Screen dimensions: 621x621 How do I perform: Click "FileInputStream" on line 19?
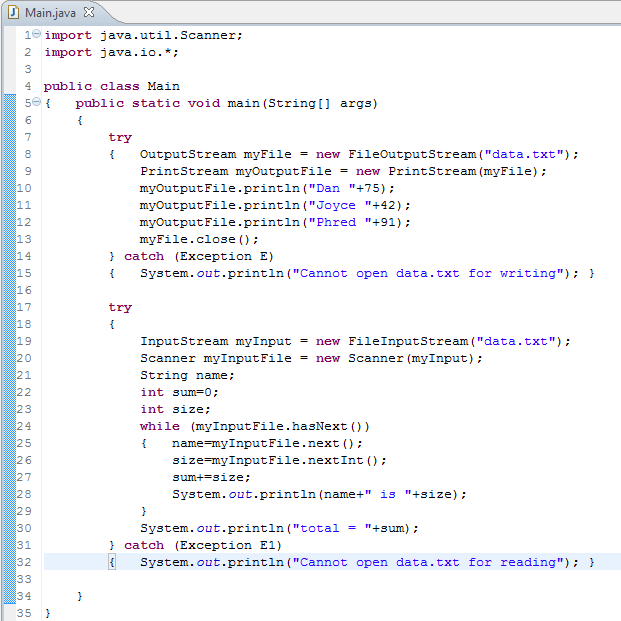[x=408, y=341]
